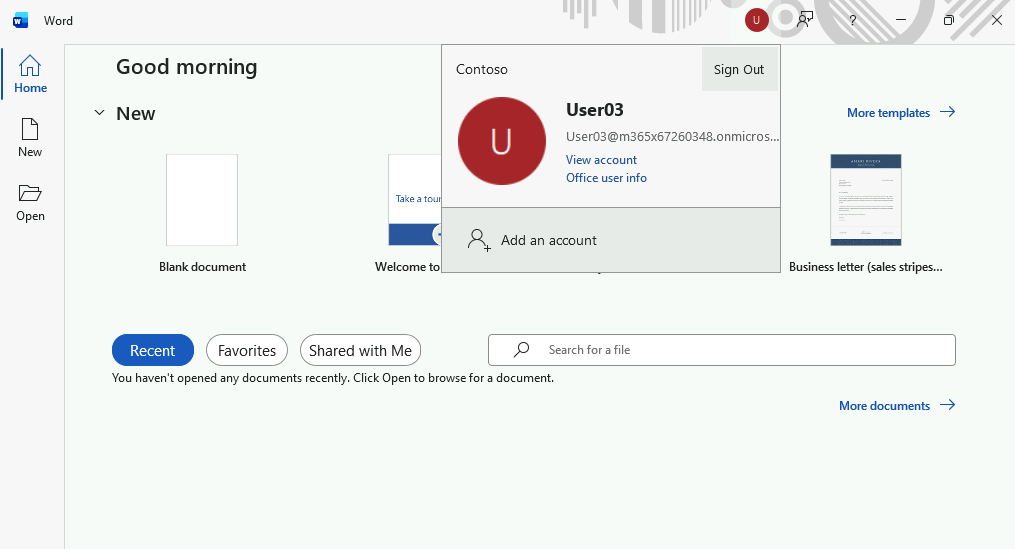The height and width of the screenshot is (549, 1015).
Task: Sign Out of the Contoso account
Action: [739, 69]
